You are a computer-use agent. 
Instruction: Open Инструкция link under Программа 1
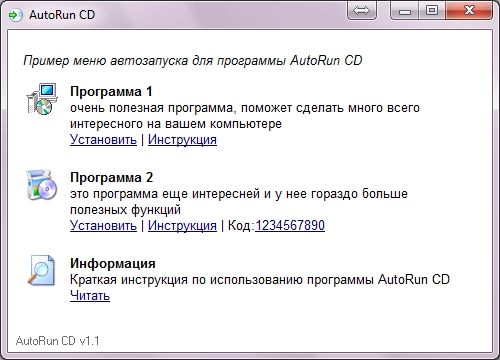click(x=182, y=139)
